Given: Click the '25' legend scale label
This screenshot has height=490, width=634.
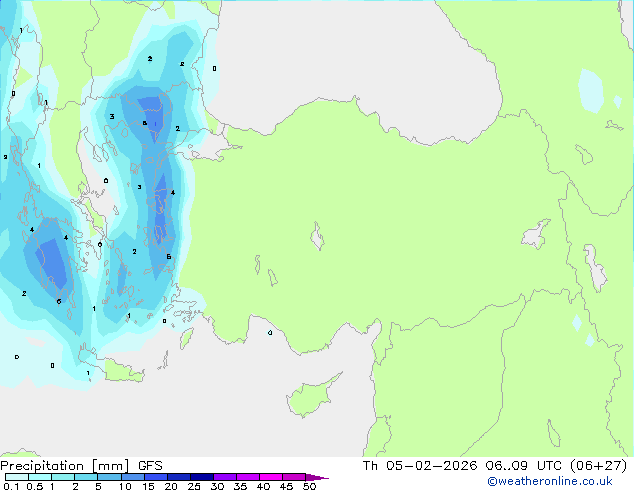Looking at the screenshot, I should pos(194,486).
